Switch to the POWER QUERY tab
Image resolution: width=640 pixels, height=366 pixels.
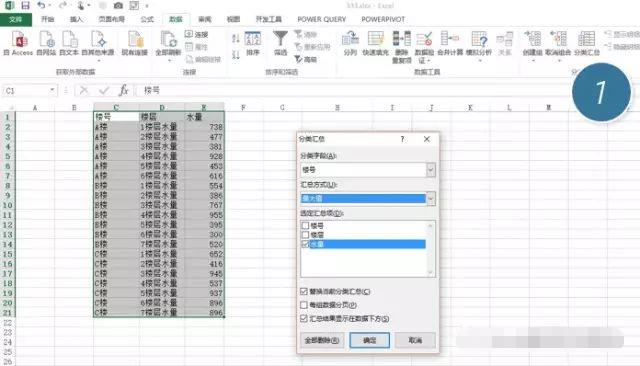point(322,19)
